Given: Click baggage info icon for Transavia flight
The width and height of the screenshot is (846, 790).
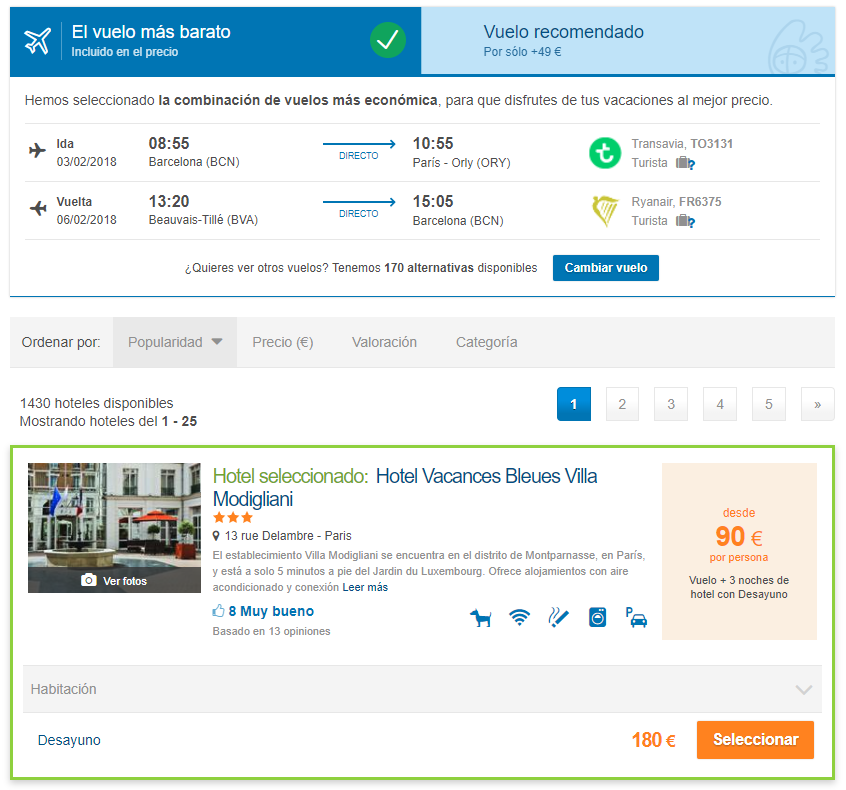Looking at the screenshot, I should pyautogui.click(x=684, y=163).
